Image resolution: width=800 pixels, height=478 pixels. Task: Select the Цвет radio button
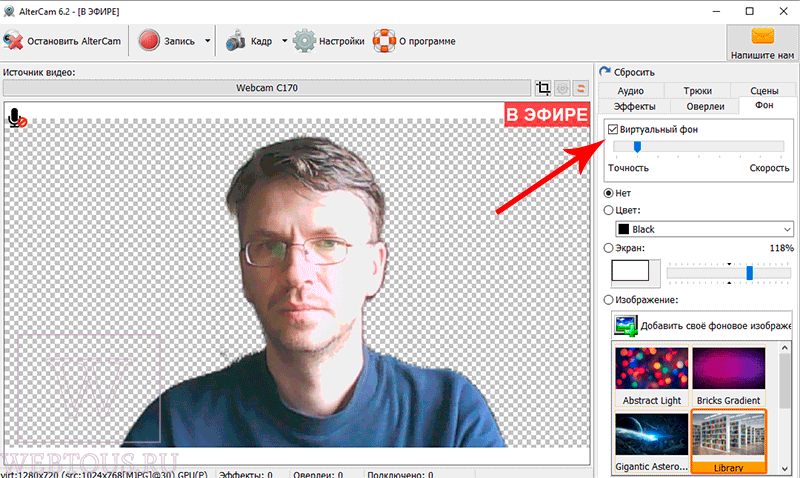[x=608, y=210]
